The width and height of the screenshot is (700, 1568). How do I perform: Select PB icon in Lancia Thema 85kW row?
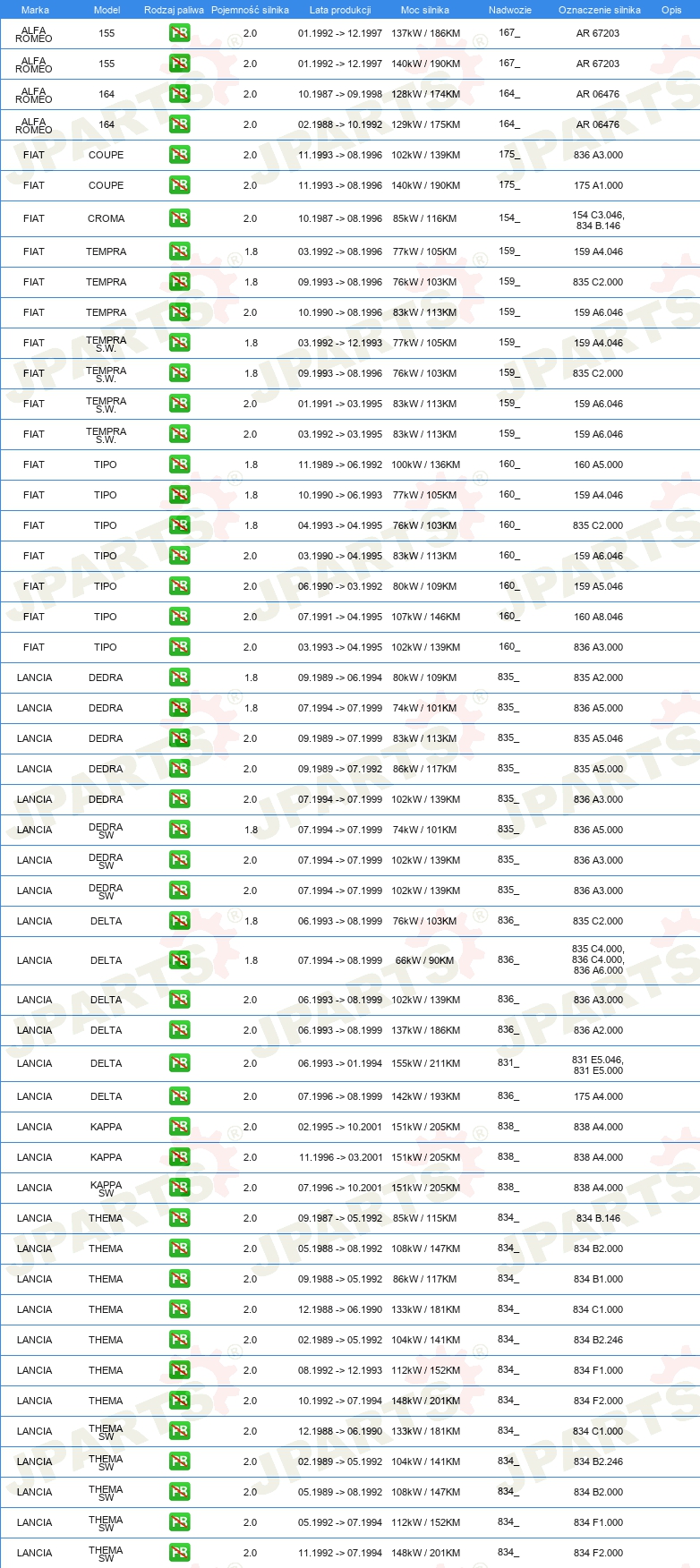[x=179, y=1218]
